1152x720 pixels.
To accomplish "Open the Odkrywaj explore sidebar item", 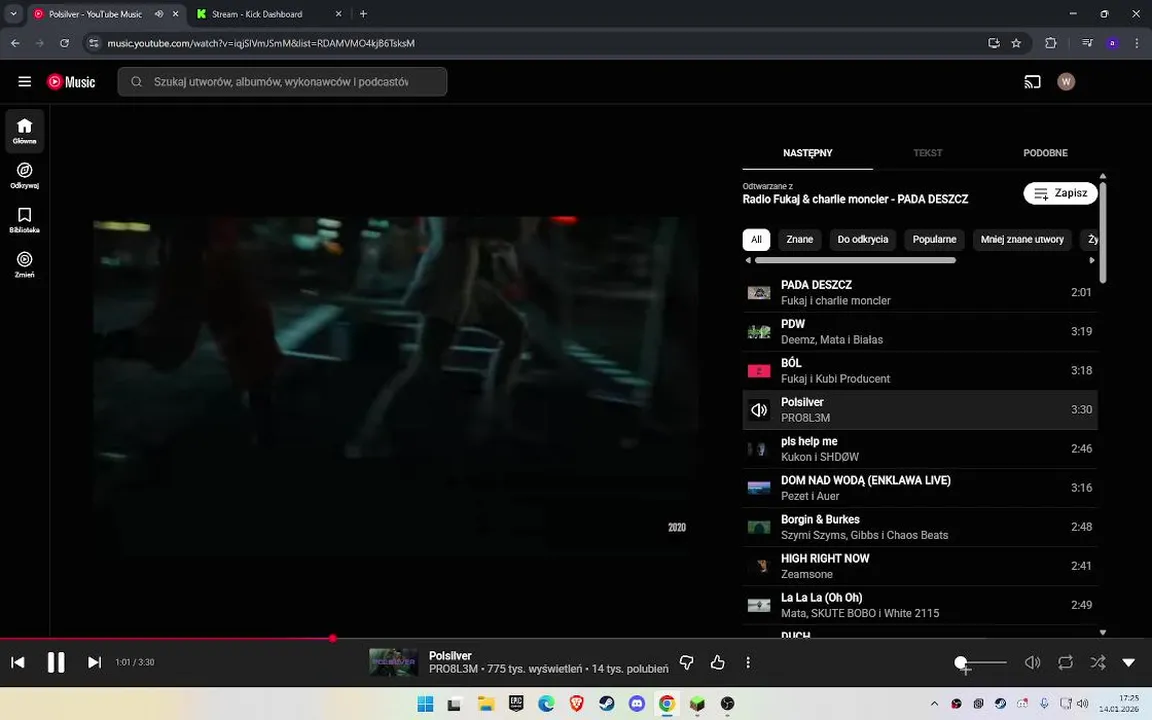I will [24, 176].
